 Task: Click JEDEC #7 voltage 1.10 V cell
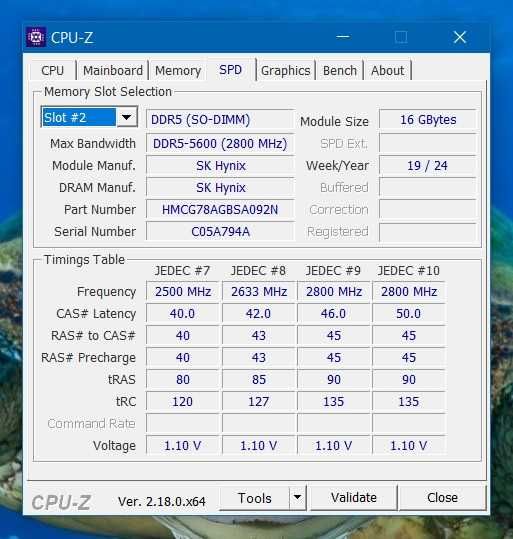tap(183, 446)
